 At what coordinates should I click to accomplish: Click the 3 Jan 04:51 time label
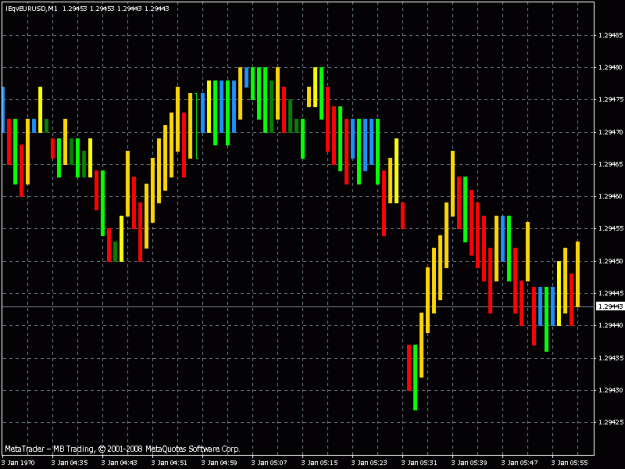pos(169,463)
